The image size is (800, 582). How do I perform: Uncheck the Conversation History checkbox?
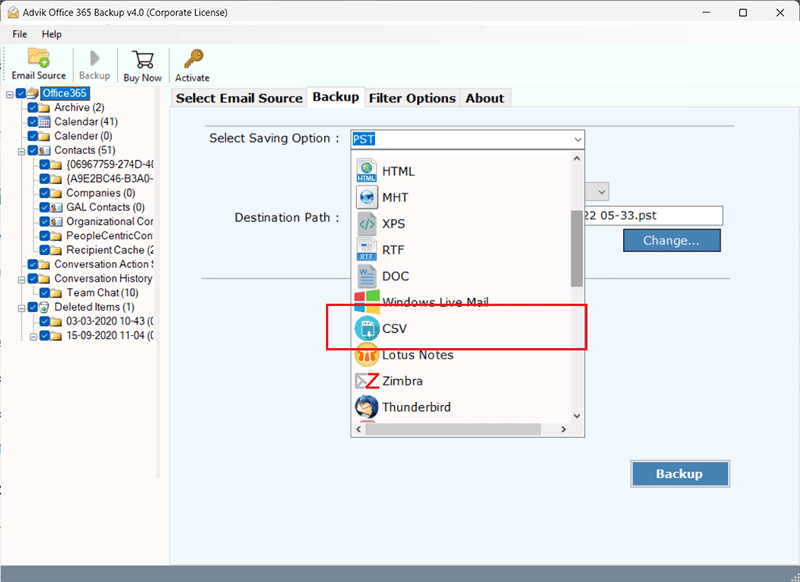pos(33,279)
